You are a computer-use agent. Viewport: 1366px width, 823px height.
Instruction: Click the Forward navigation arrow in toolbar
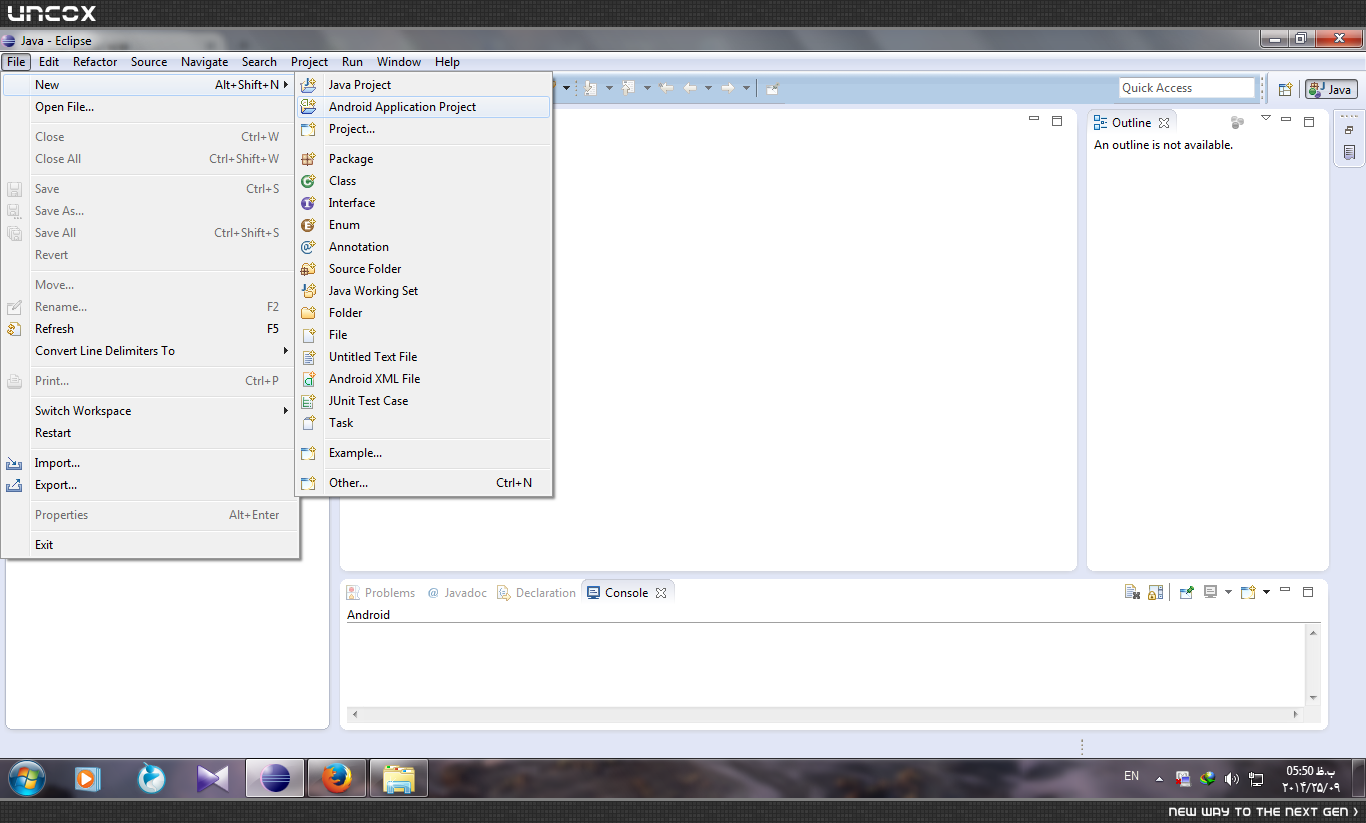coord(727,88)
